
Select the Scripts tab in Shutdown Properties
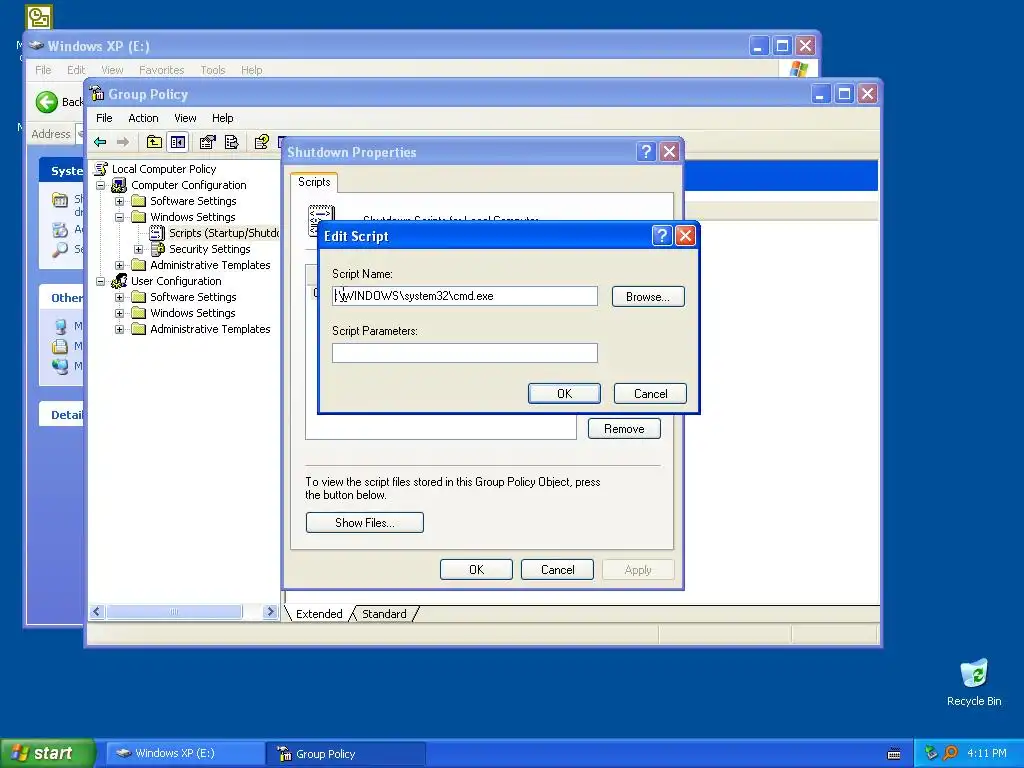point(314,182)
